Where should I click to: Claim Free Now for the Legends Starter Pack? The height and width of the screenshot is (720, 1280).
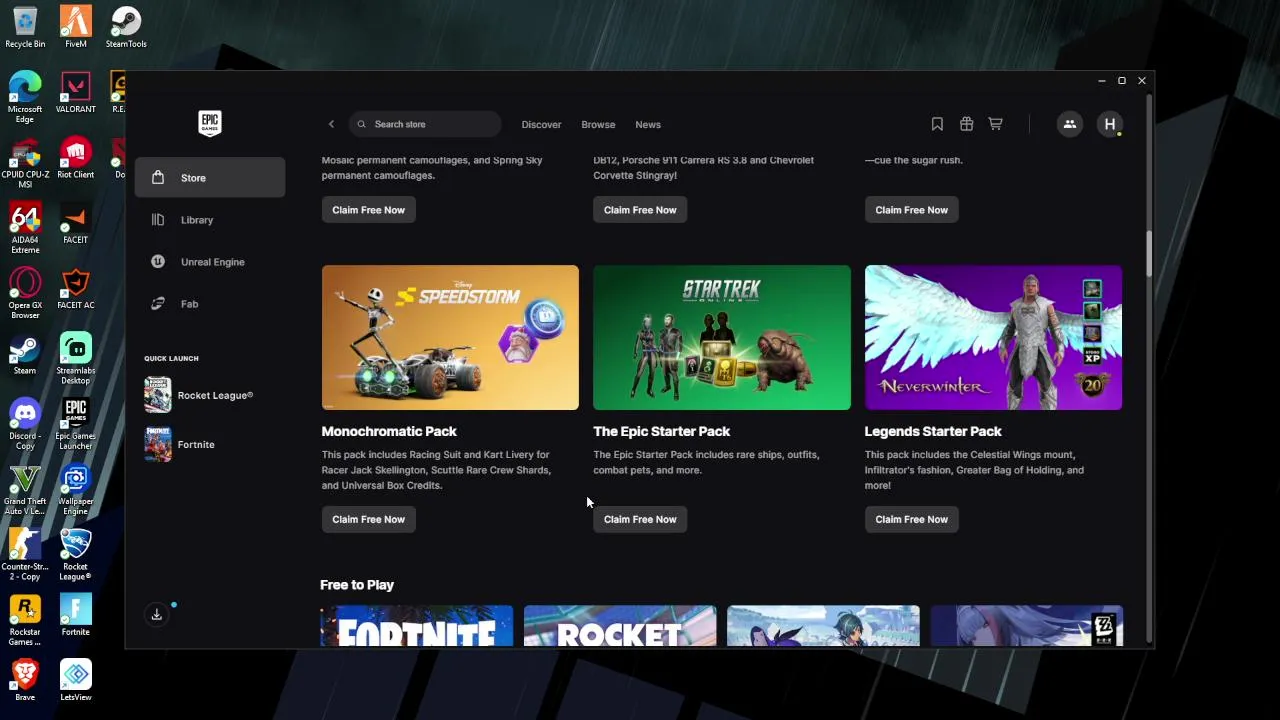click(x=912, y=519)
